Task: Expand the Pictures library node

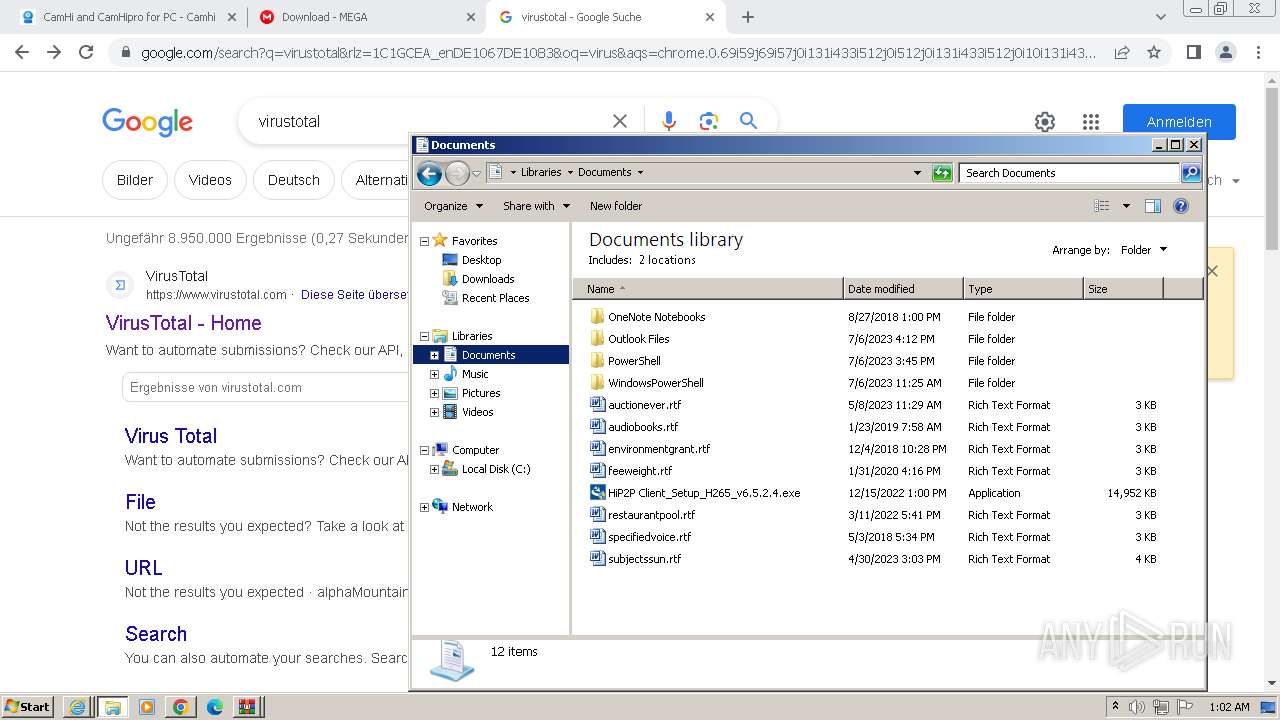Action: [434, 393]
